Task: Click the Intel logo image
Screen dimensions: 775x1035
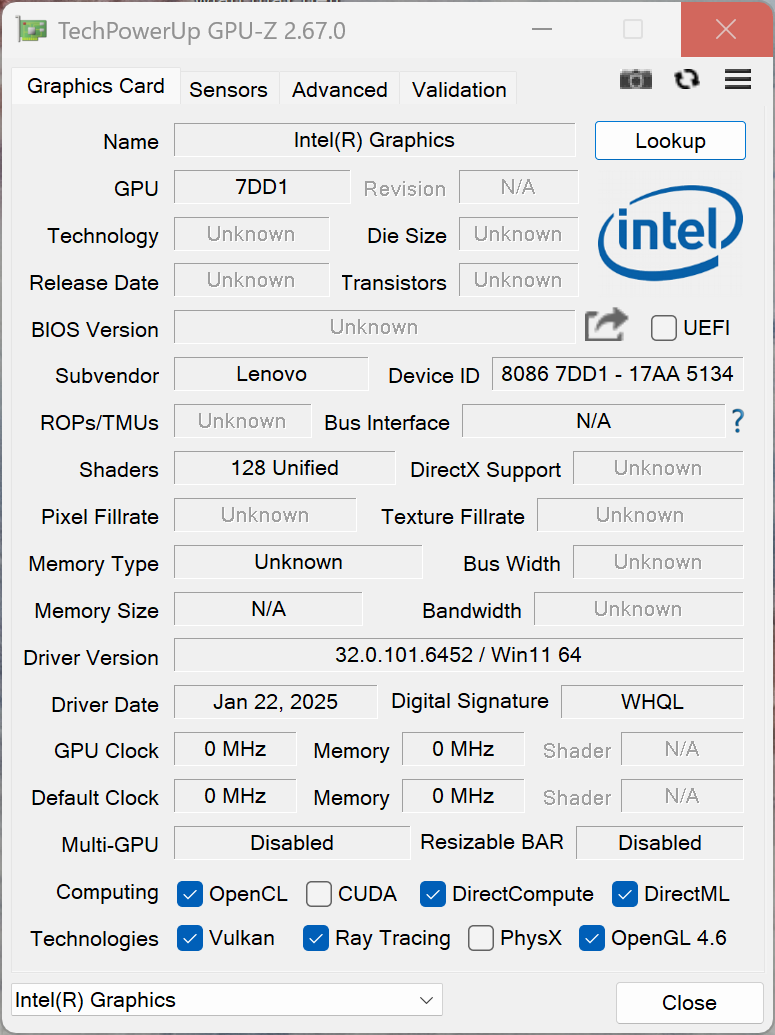Action: click(x=670, y=232)
